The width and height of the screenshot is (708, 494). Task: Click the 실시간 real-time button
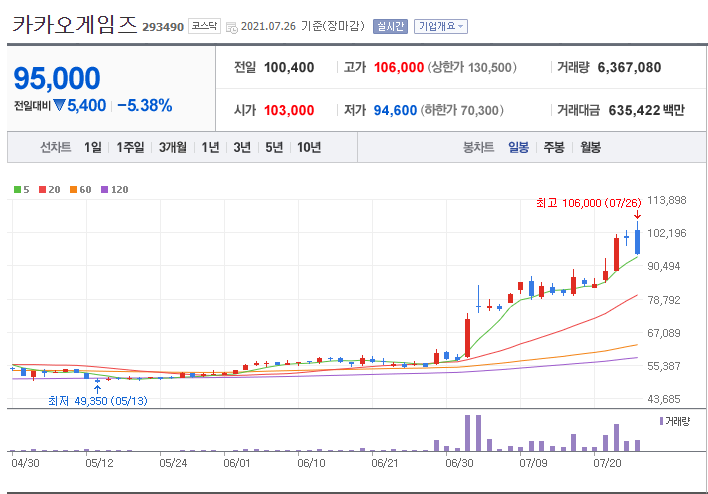(390, 27)
